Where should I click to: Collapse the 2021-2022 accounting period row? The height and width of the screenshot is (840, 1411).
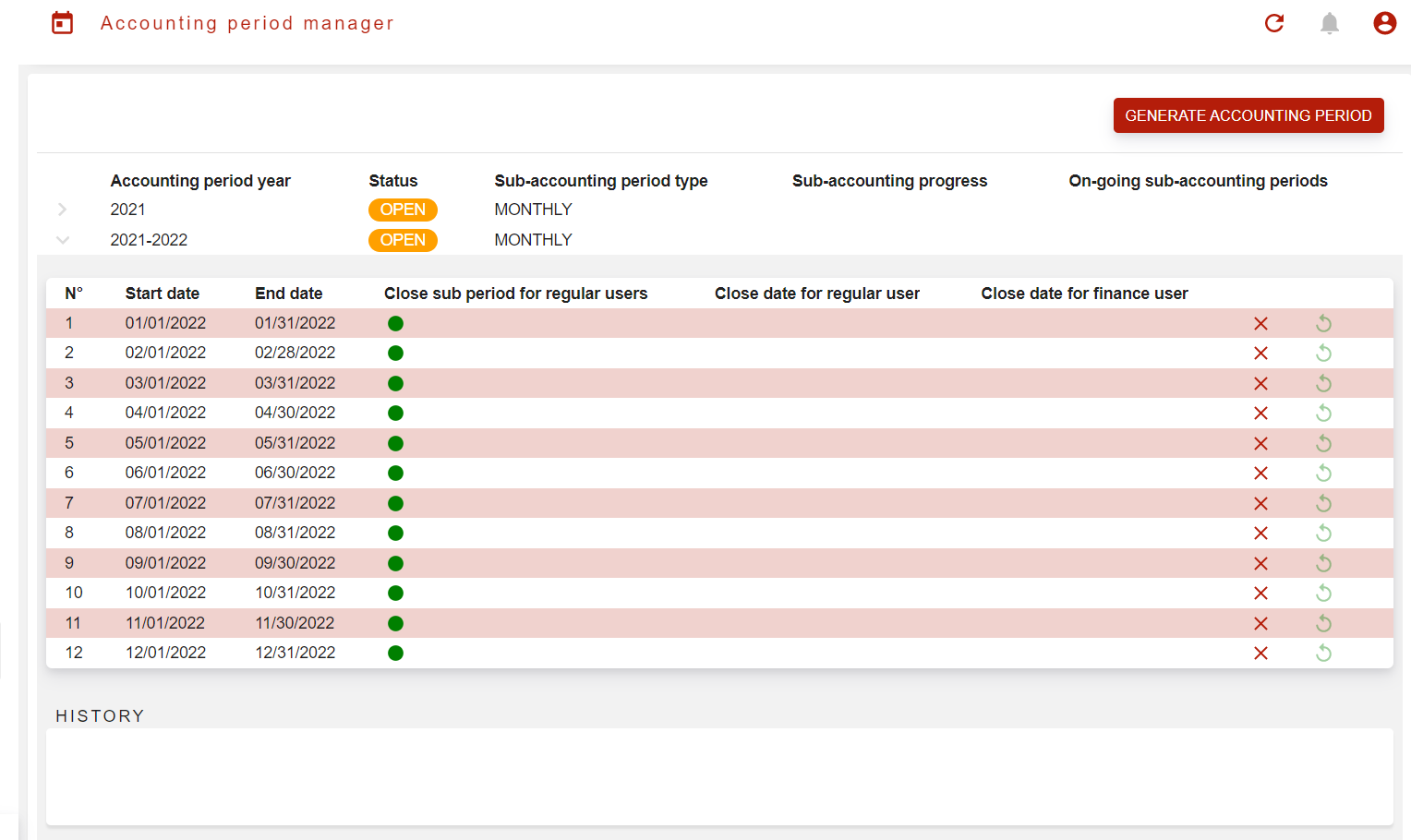pos(63,240)
